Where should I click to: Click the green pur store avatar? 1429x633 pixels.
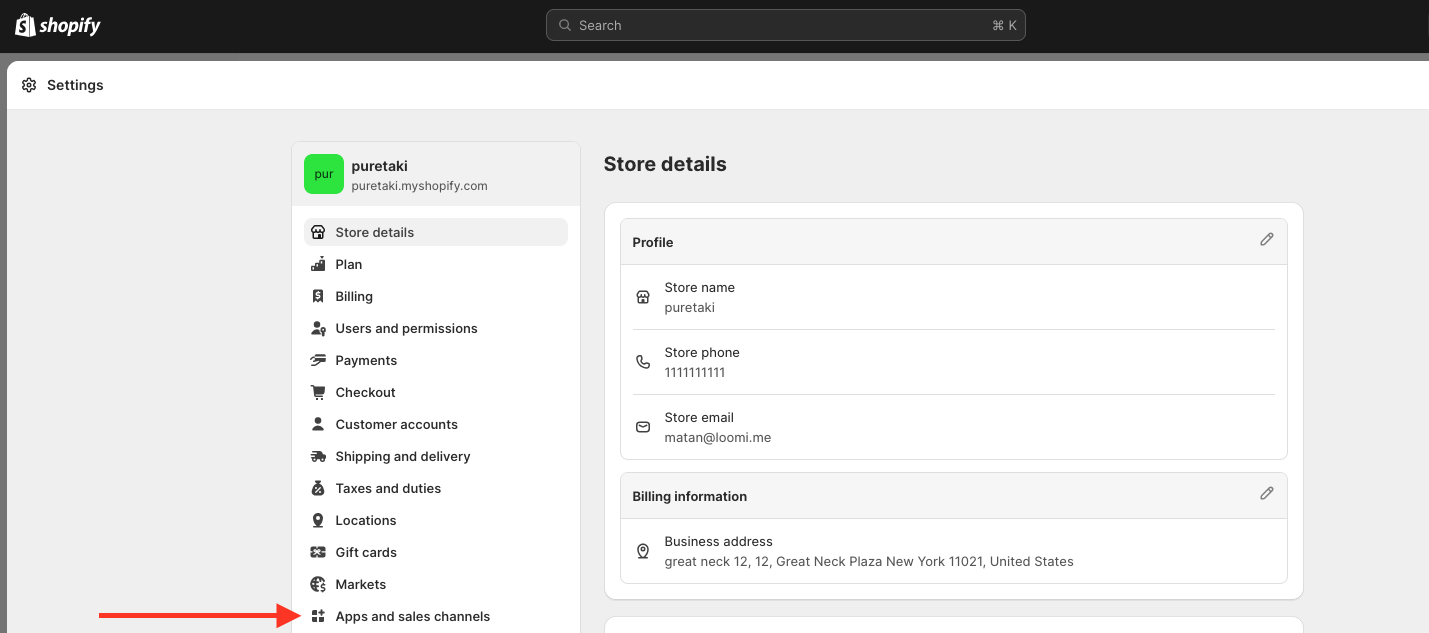pyautogui.click(x=324, y=174)
